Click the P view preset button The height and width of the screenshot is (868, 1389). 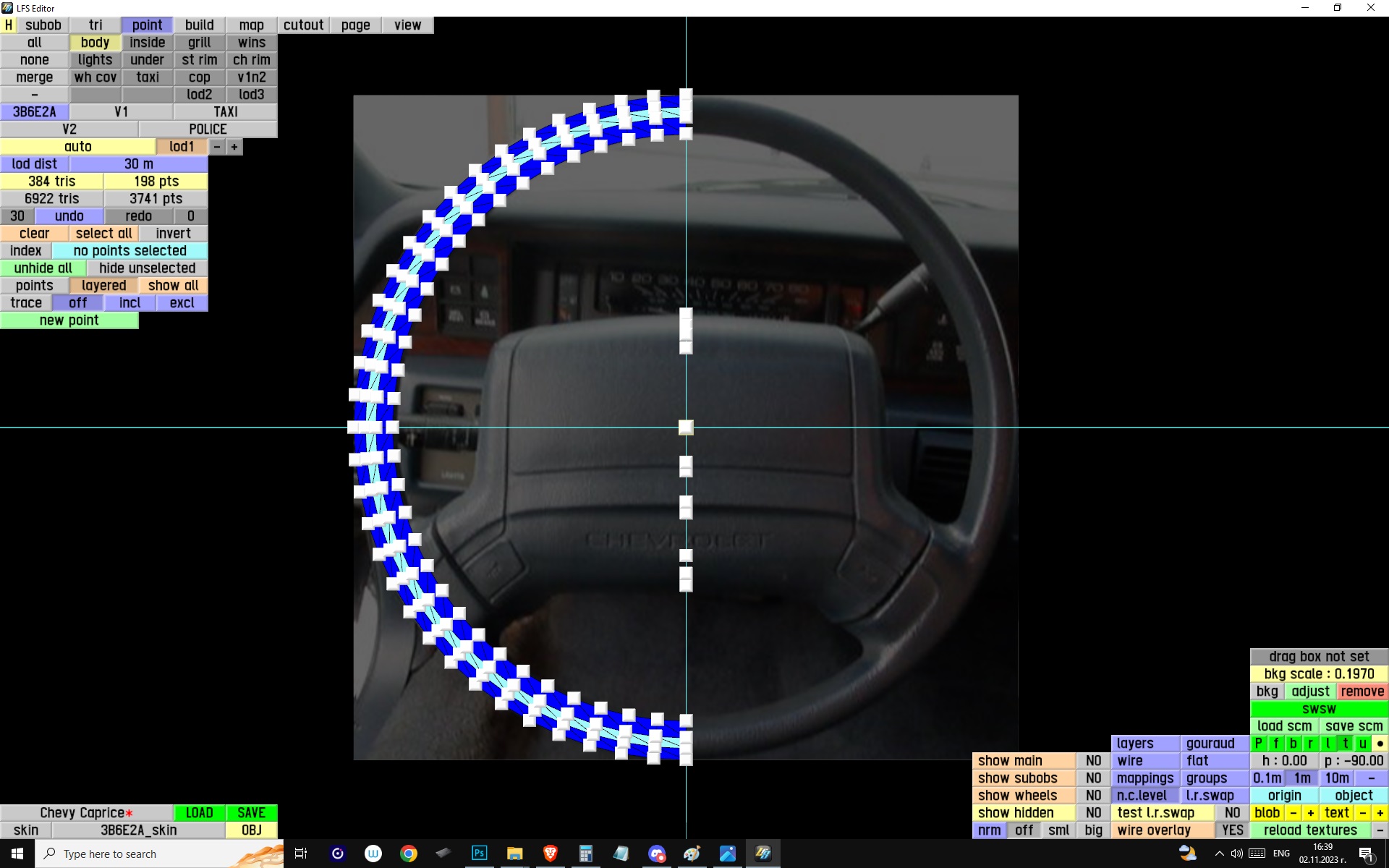click(1258, 744)
